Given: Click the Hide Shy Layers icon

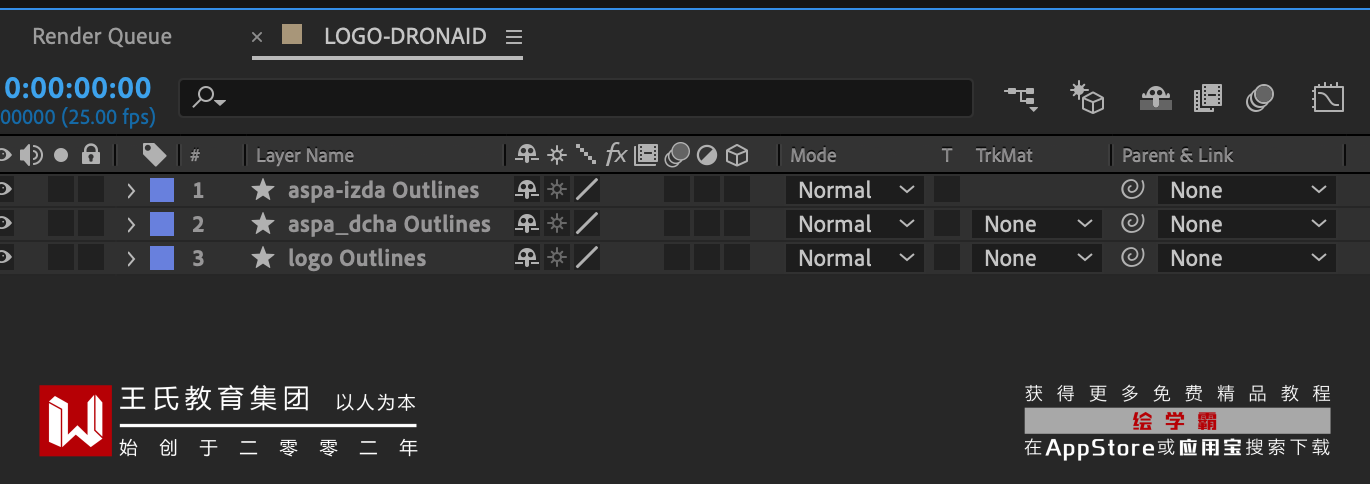Looking at the screenshot, I should [x=1156, y=97].
